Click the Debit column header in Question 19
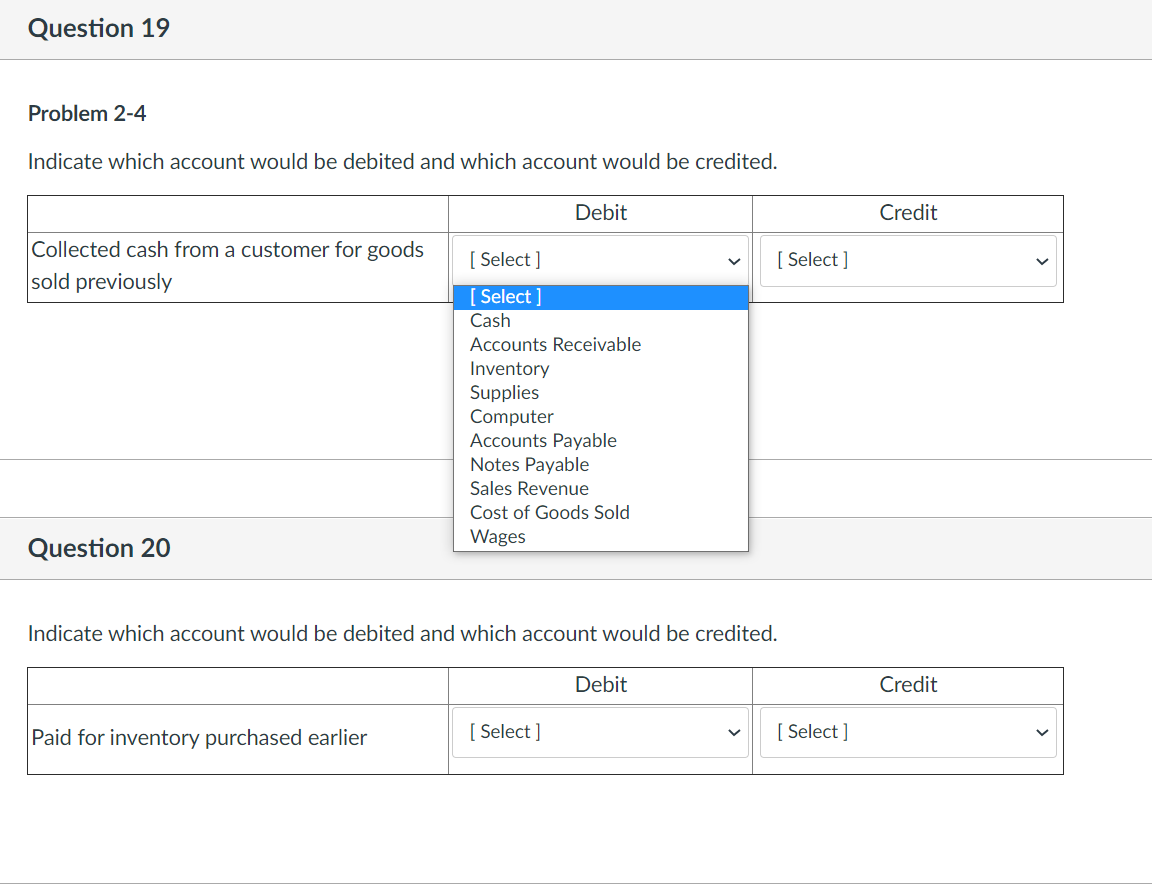Screen dimensions: 1152x884 click(x=600, y=212)
